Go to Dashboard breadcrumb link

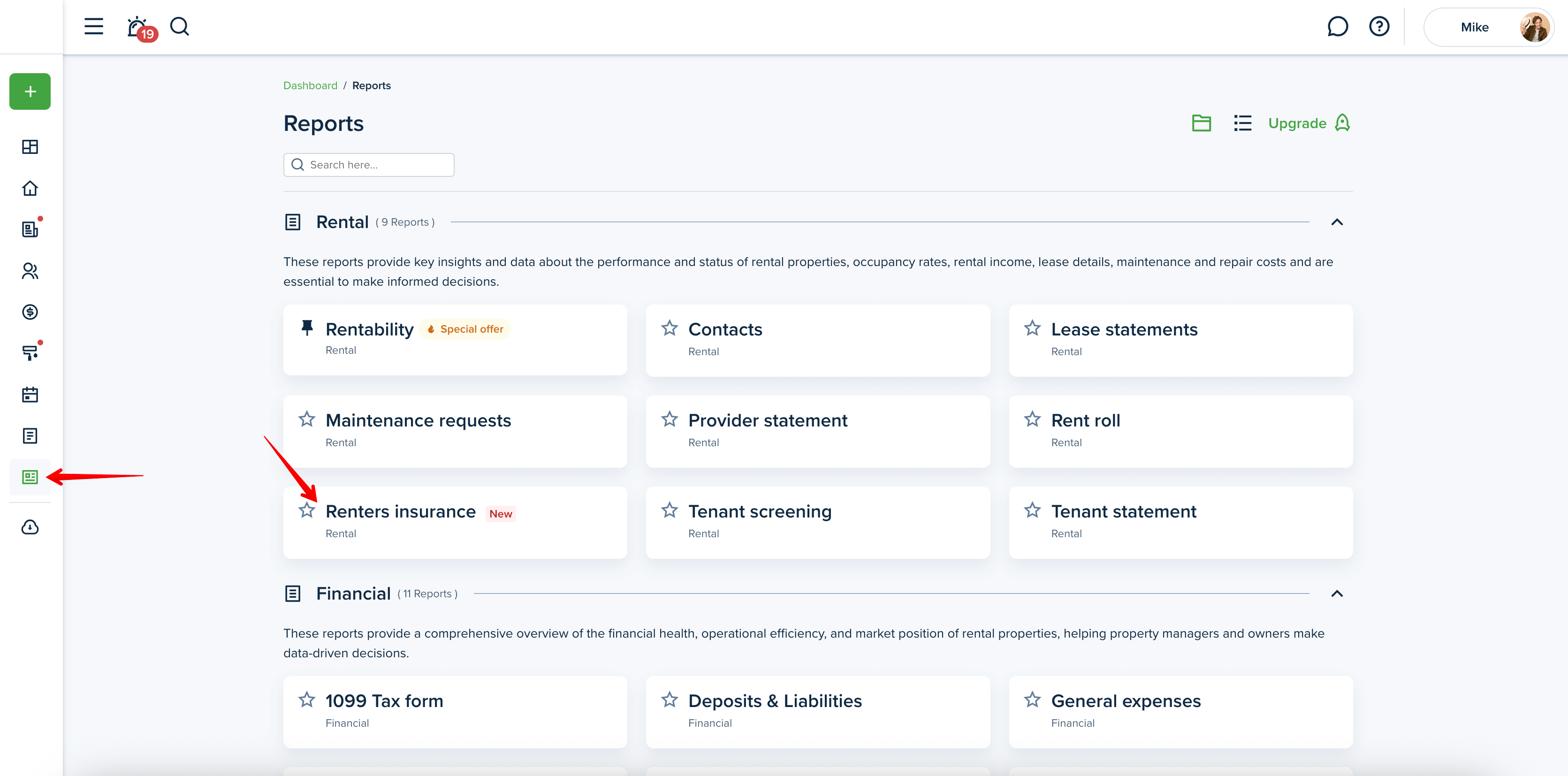[x=311, y=85]
